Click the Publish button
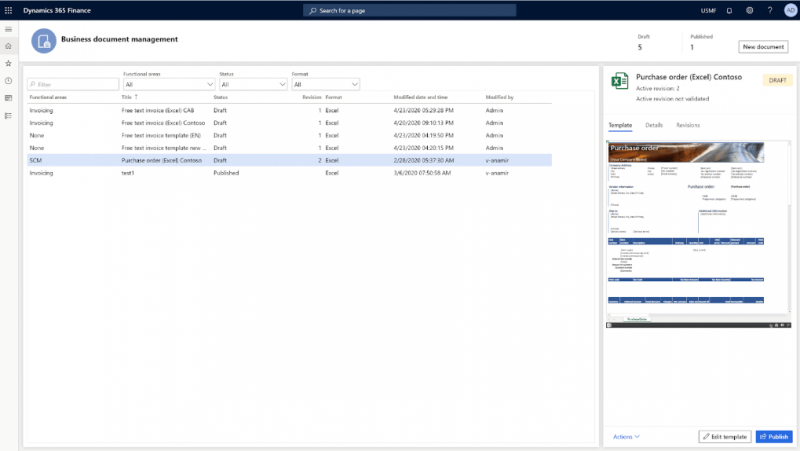 click(x=774, y=437)
